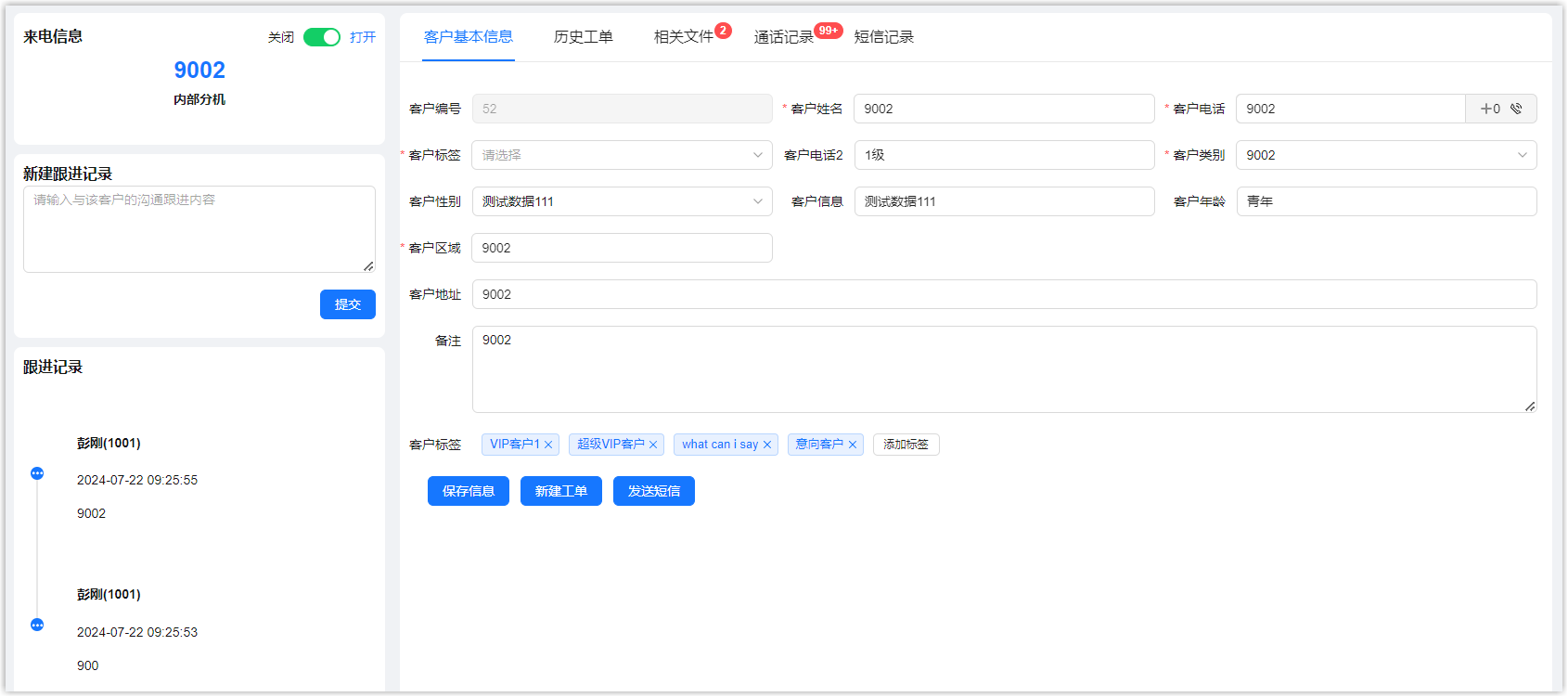The width and height of the screenshot is (1568, 697).
Task: Click the +0 prefix icon beside phone
Action: pyautogui.click(x=1489, y=109)
